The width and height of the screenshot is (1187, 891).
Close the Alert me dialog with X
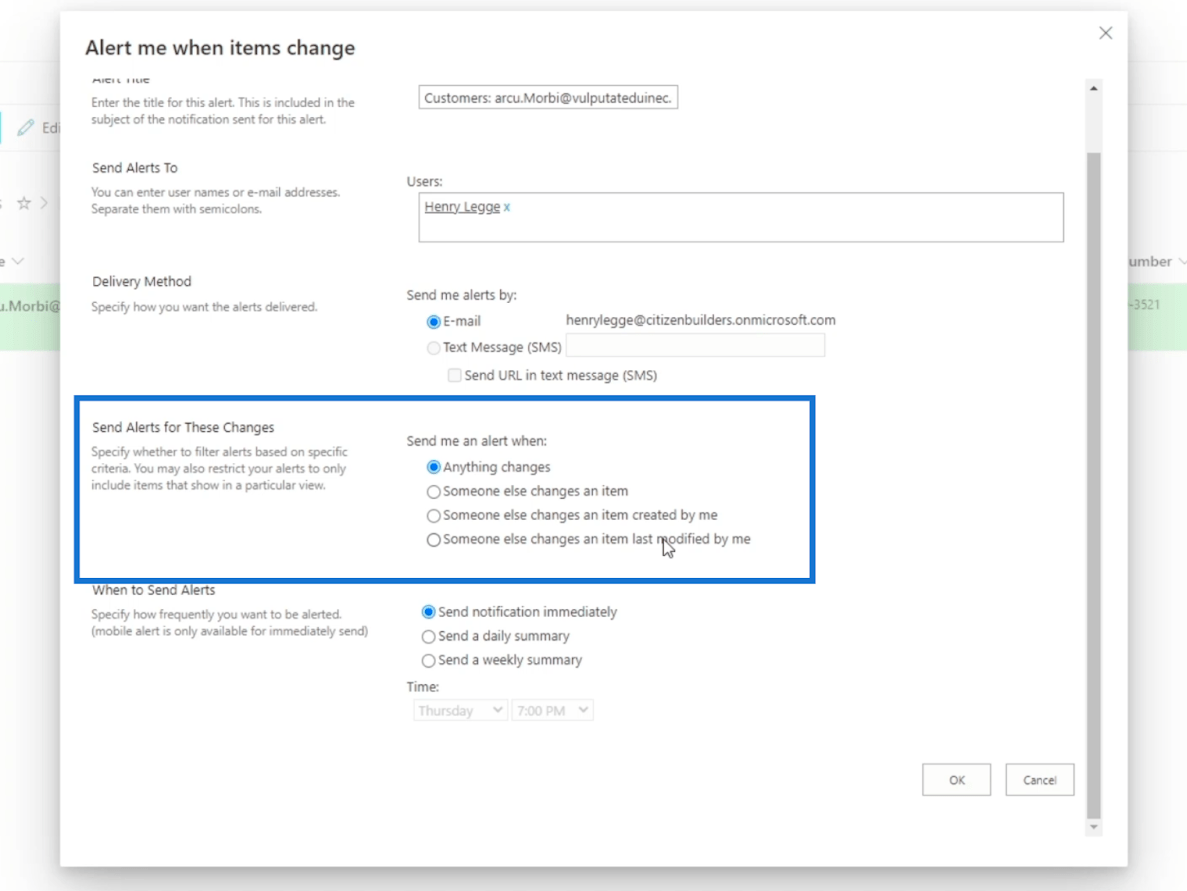click(x=1105, y=33)
